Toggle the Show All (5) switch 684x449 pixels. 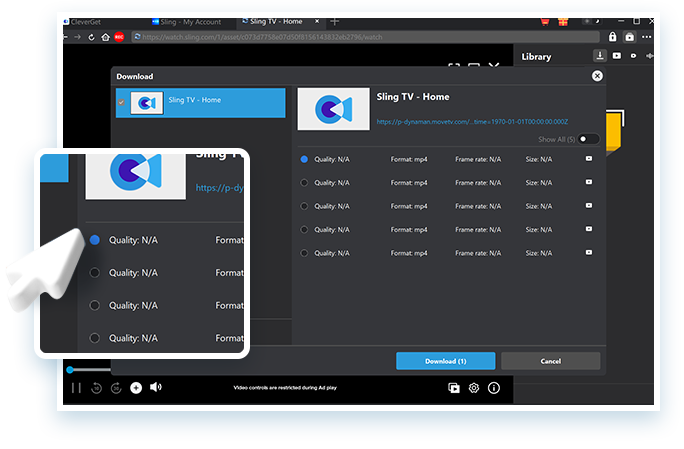tap(588, 139)
